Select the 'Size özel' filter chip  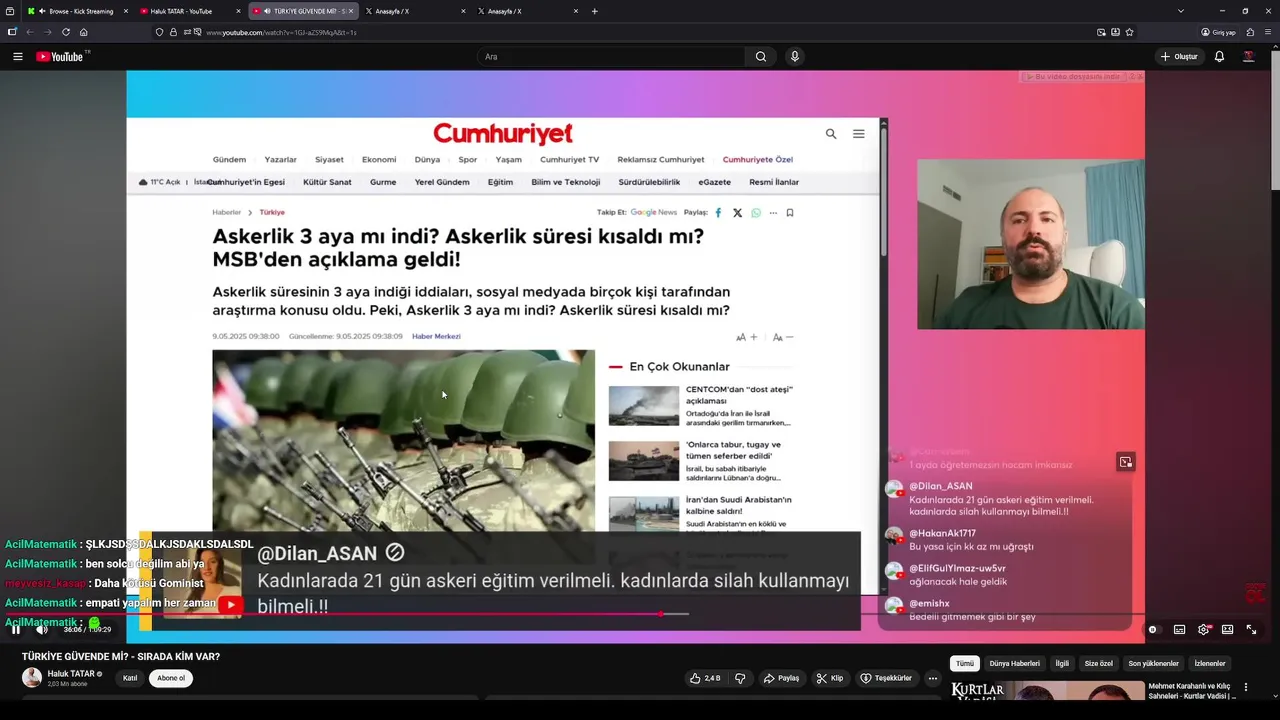(x=1098, y=663)
